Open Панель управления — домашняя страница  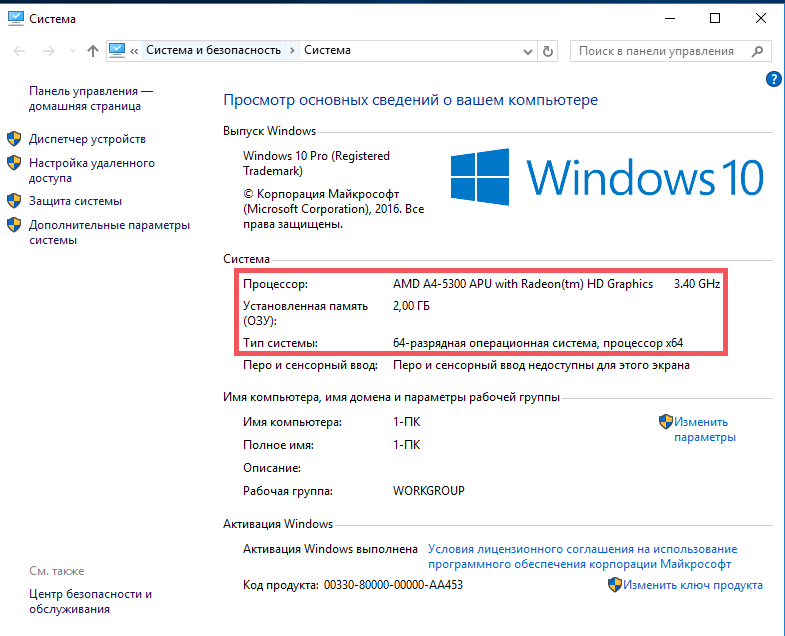(x=91, y=99)
